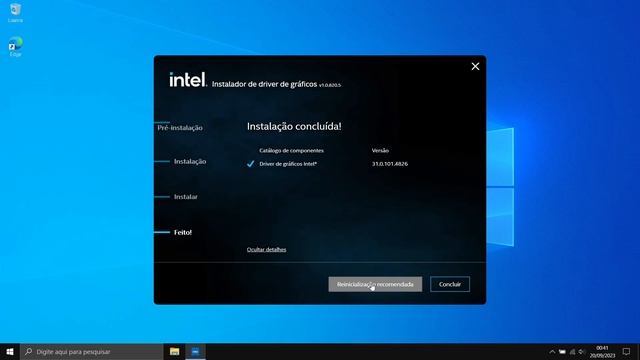Screen dimensions: 640x360
Task: Click the Intel logo in installer
Action: click(x=188, y=80)
